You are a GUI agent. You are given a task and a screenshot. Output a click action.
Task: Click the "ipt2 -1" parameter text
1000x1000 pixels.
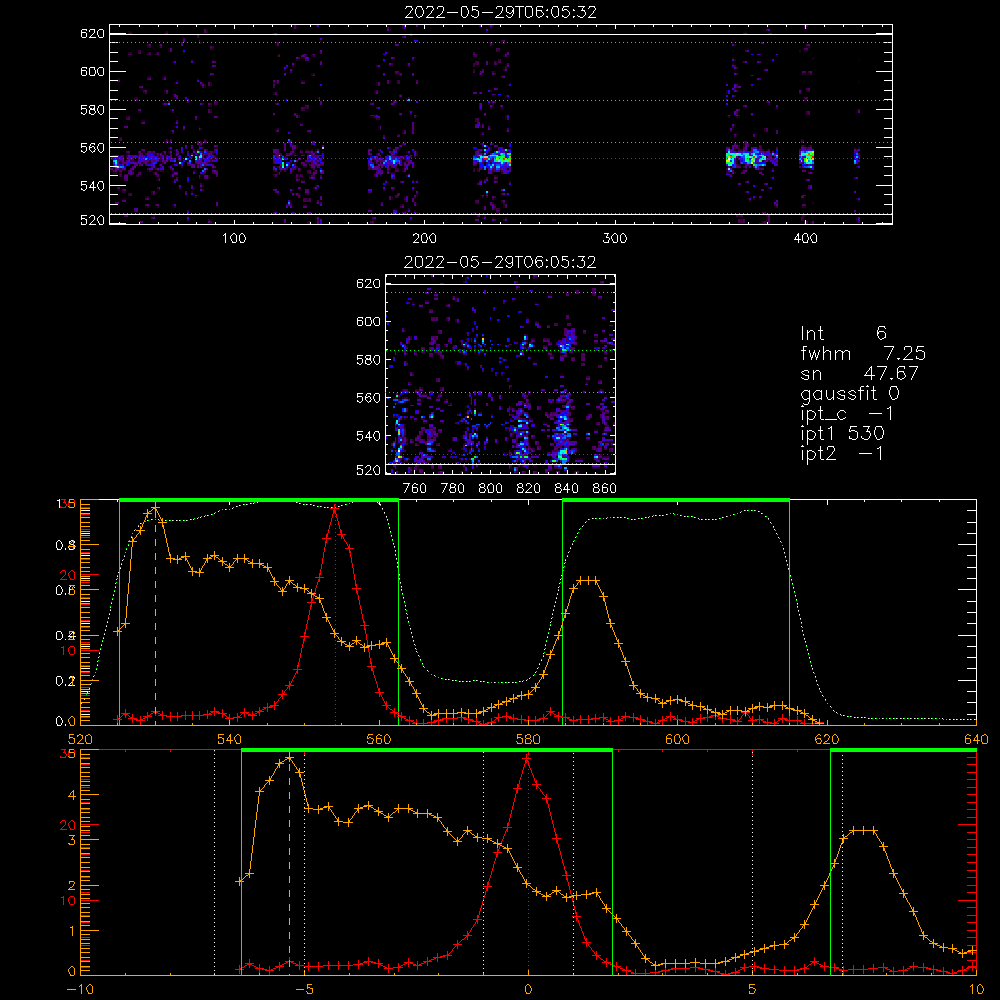click(x=842, y=453)
